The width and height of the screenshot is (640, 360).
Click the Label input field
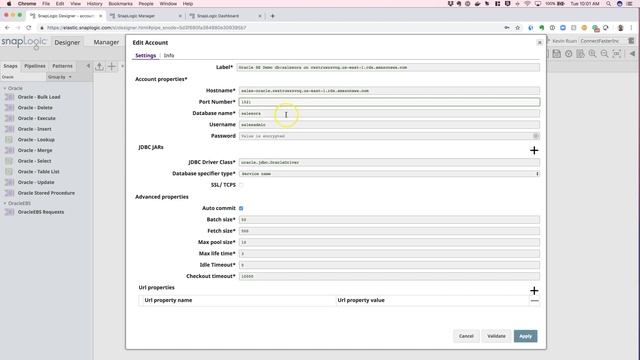(x=388, y=67)
